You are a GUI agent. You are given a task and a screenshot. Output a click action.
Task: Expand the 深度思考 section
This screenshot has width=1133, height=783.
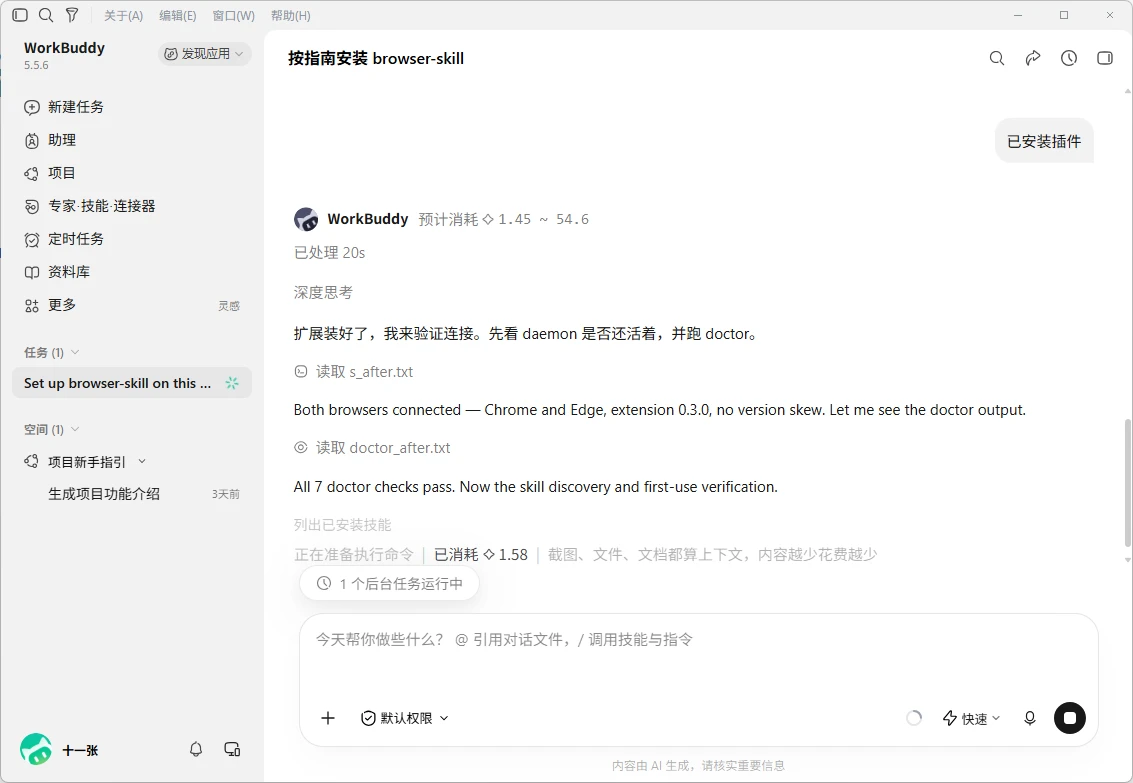[324, 293]
